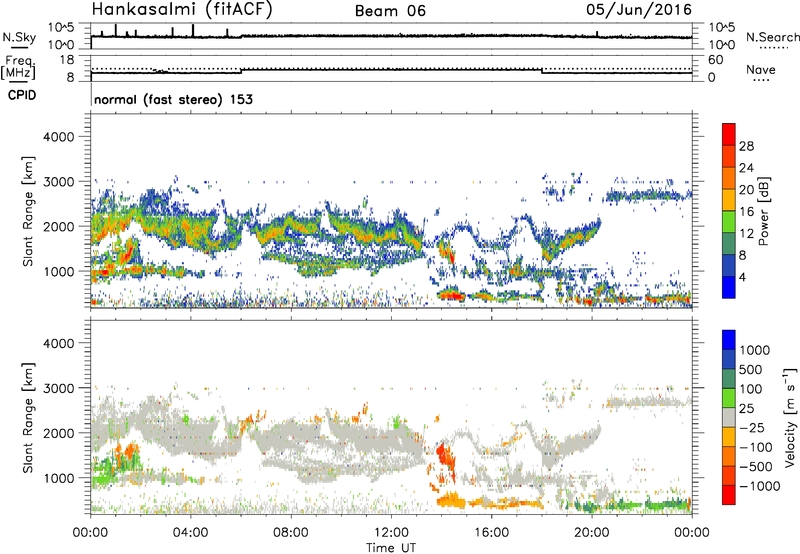Click the 08:00 time tick label

coord(291,533)
